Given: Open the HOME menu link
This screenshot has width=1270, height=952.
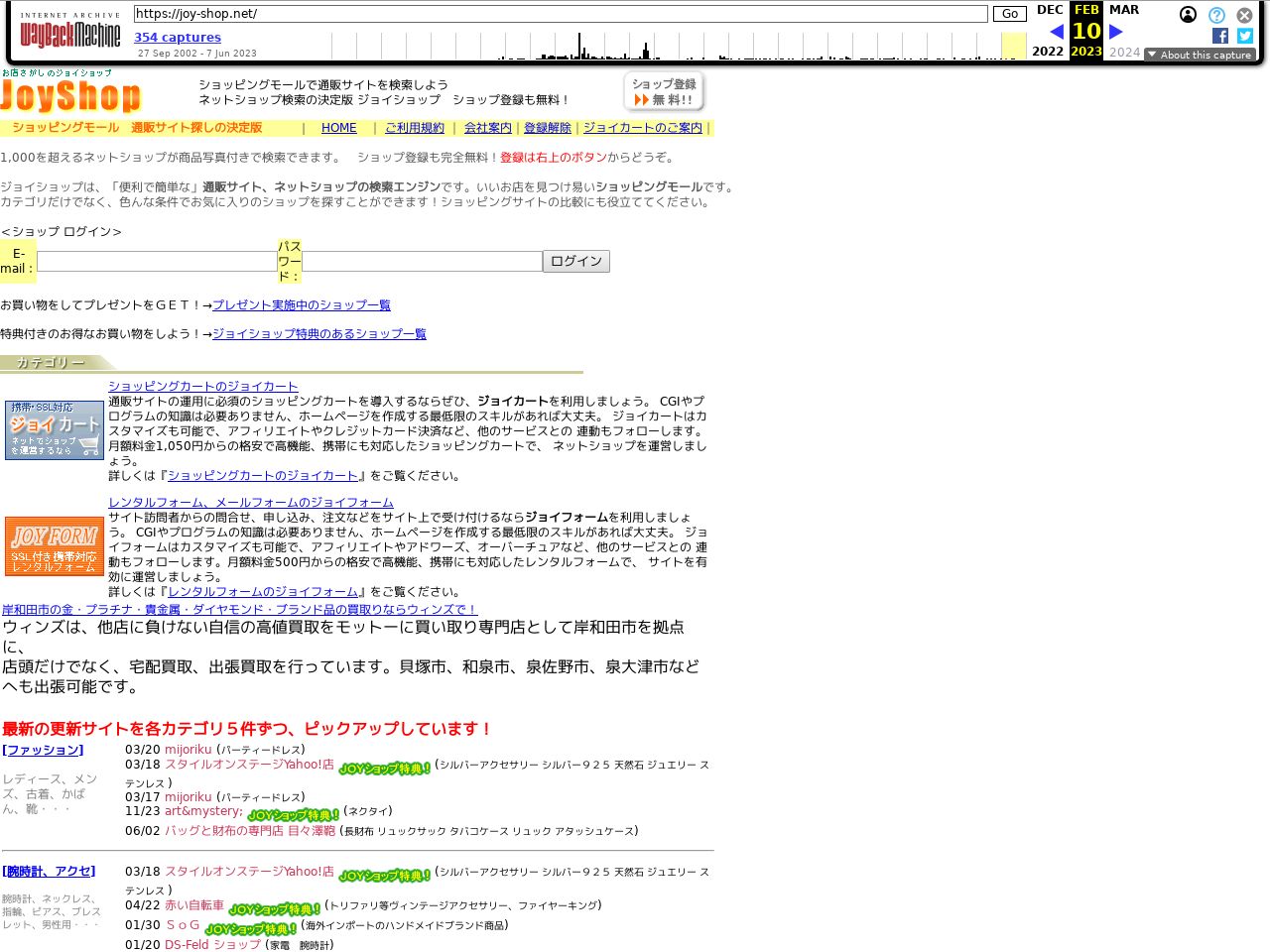Looking at the screenshot, I should point(338,128).
